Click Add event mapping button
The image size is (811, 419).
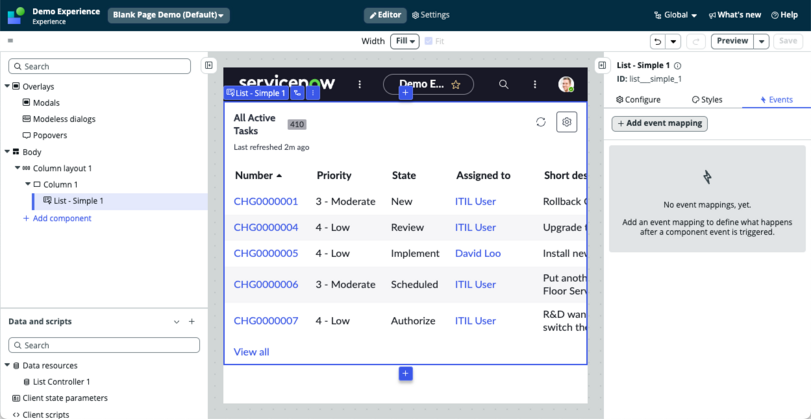[659, 124]
